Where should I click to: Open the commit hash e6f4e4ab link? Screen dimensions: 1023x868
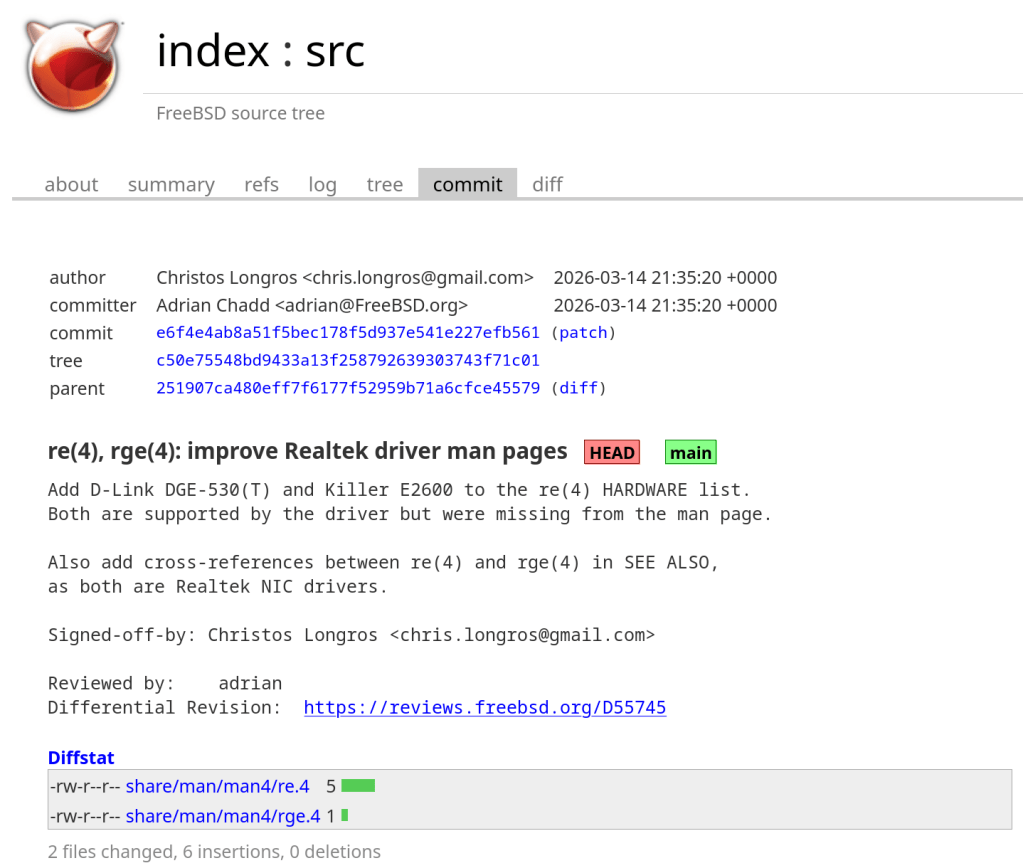click(x=347, y=333)
